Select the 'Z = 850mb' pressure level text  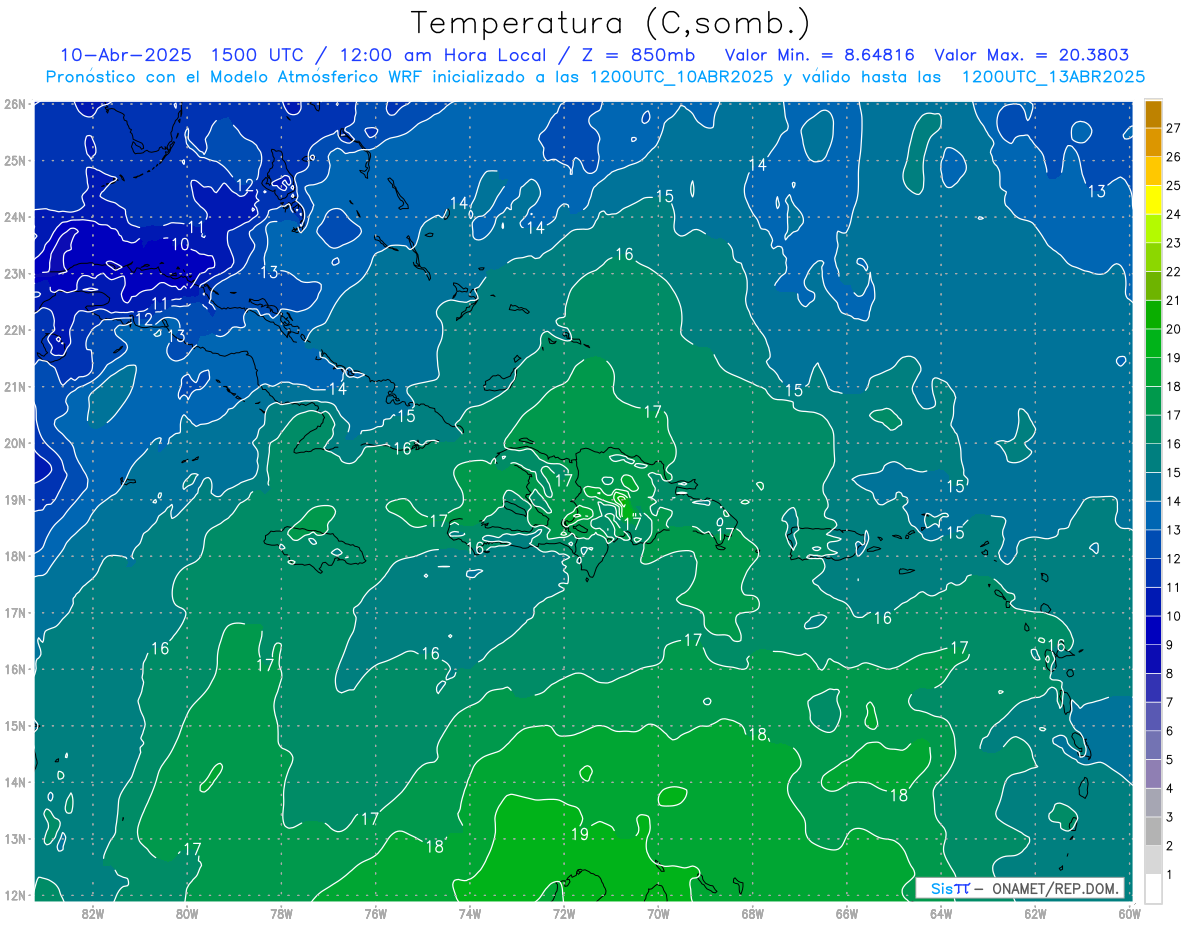(x=638, y=55)
